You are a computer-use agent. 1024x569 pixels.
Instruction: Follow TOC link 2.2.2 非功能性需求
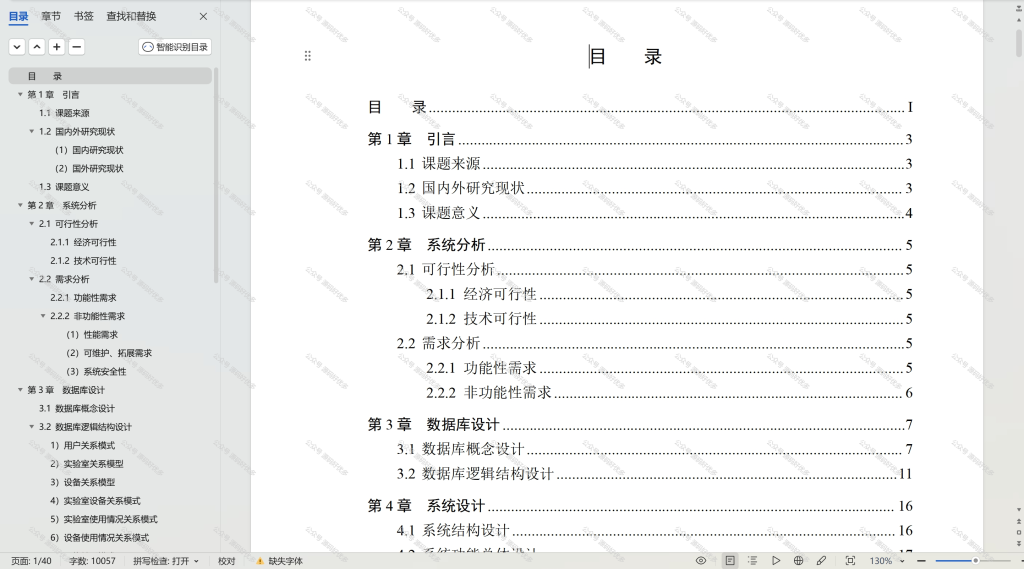click(669, 393)
